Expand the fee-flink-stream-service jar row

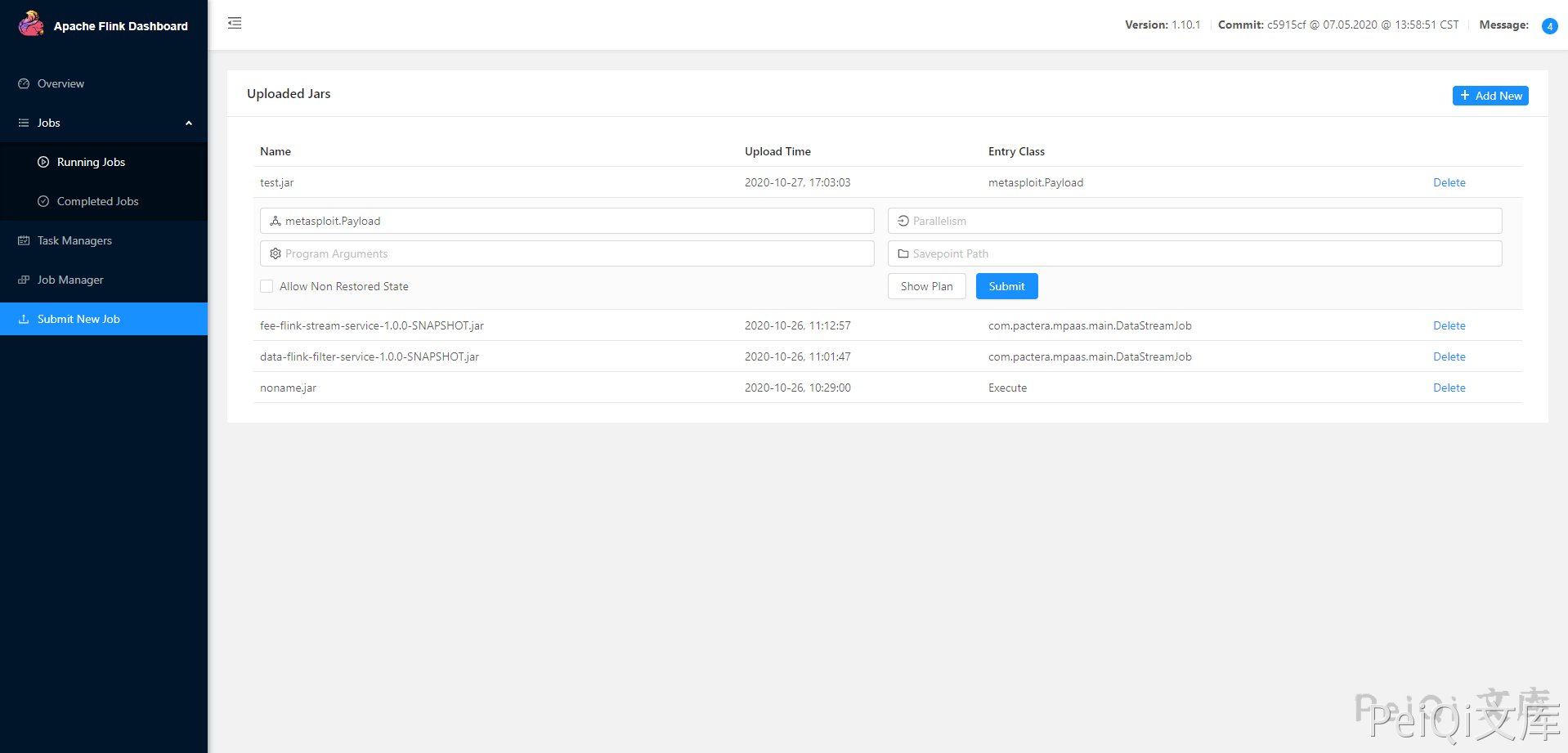tap(371, 325)
